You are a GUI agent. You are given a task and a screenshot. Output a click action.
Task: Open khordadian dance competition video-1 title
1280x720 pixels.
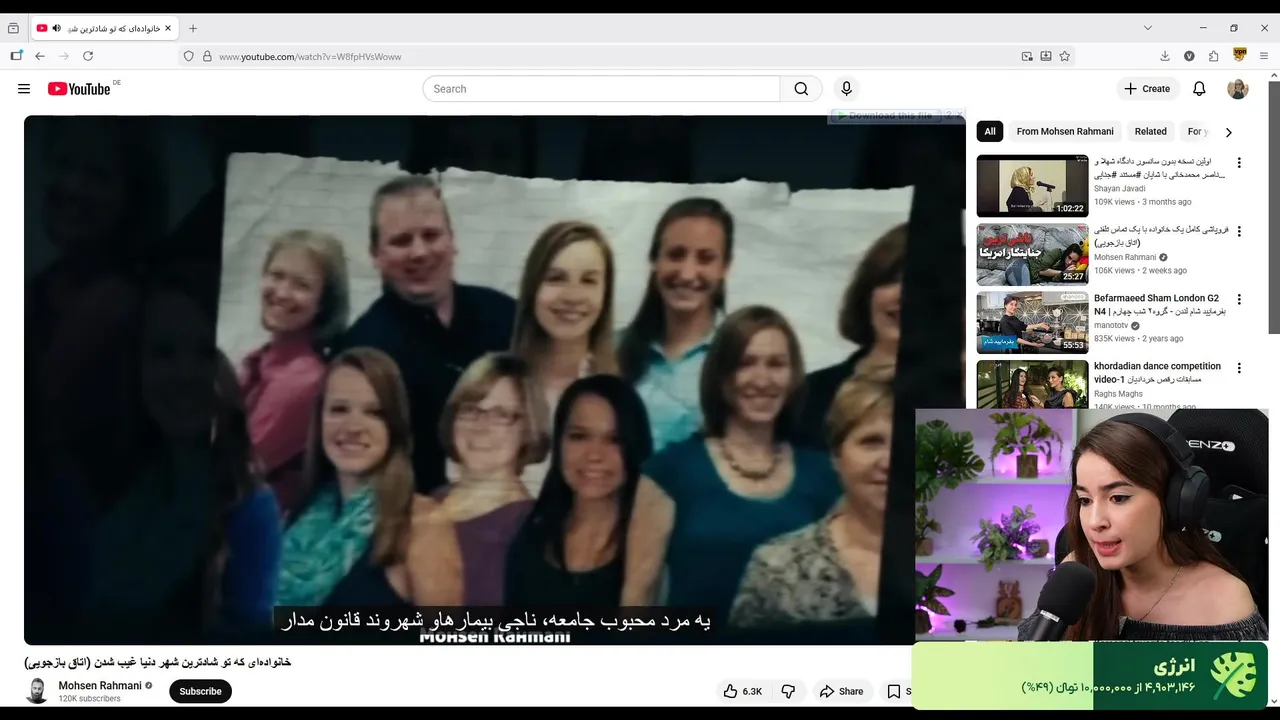pyautogui.click(x=1157, y=373)
